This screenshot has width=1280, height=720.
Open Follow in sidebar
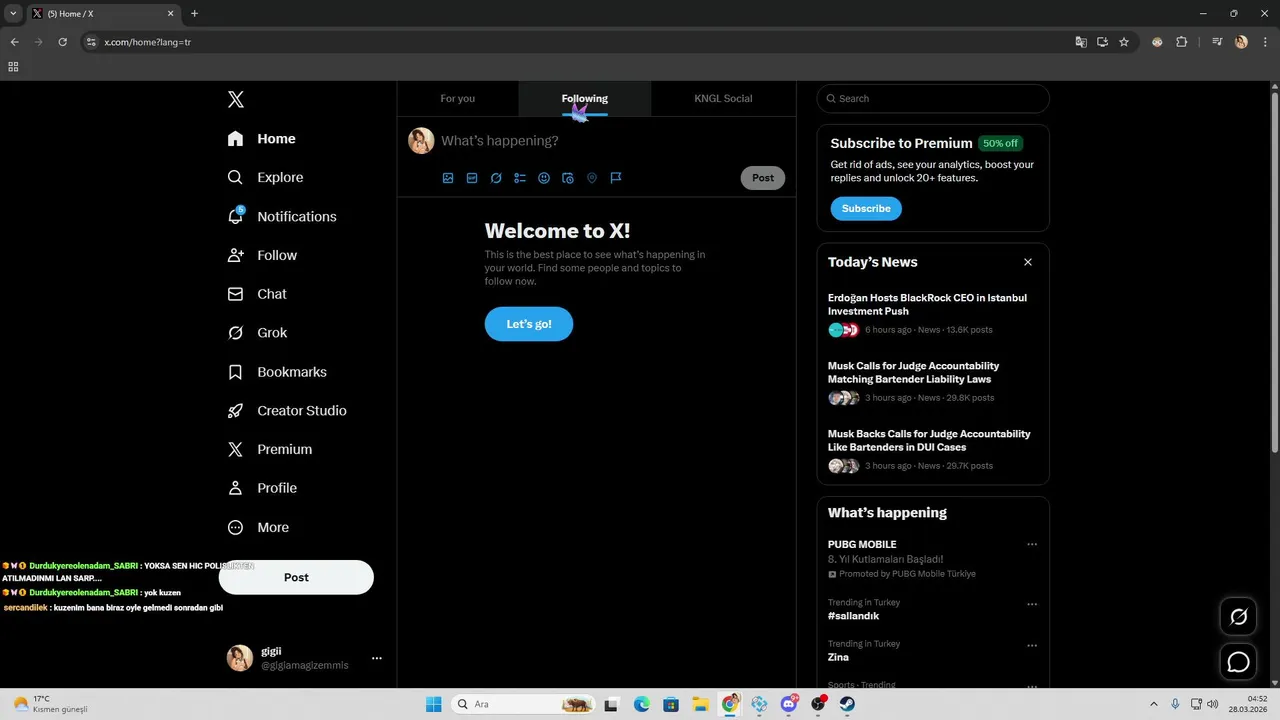[262, 255]
